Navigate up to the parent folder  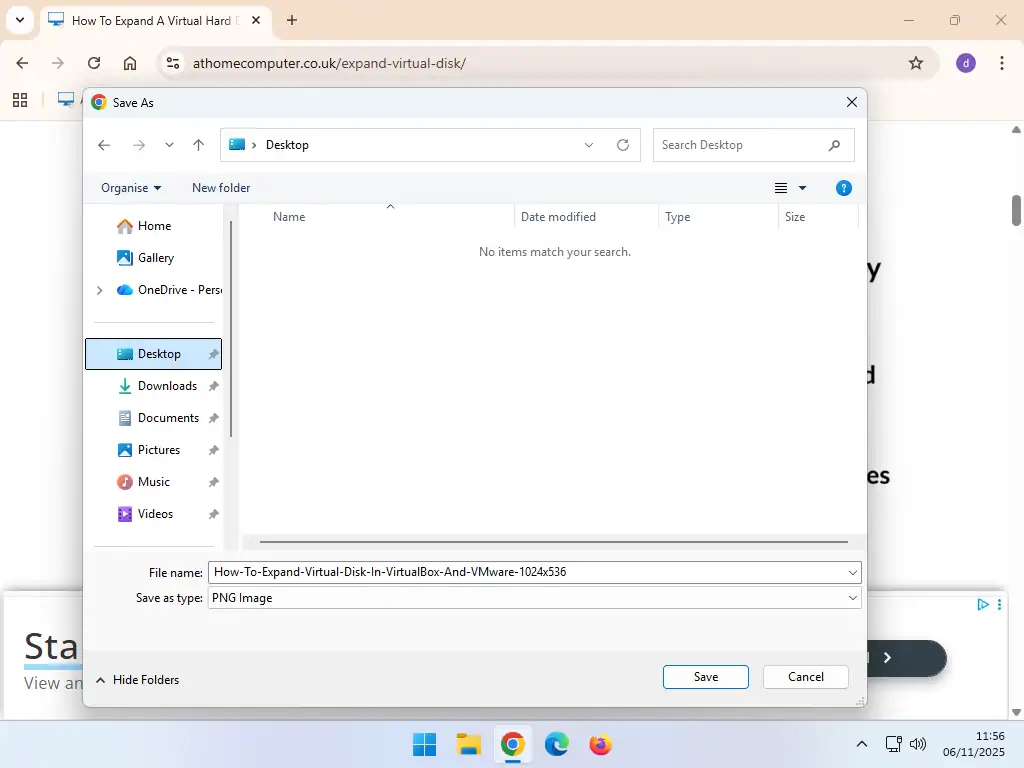coord(198,144)
